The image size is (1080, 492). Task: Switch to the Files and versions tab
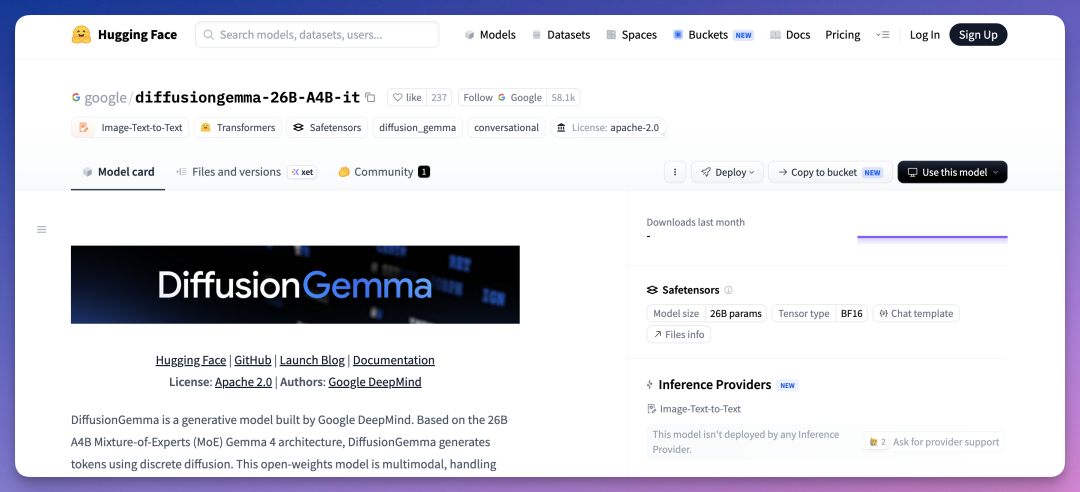pyautogui.click(x=229, y=172)
